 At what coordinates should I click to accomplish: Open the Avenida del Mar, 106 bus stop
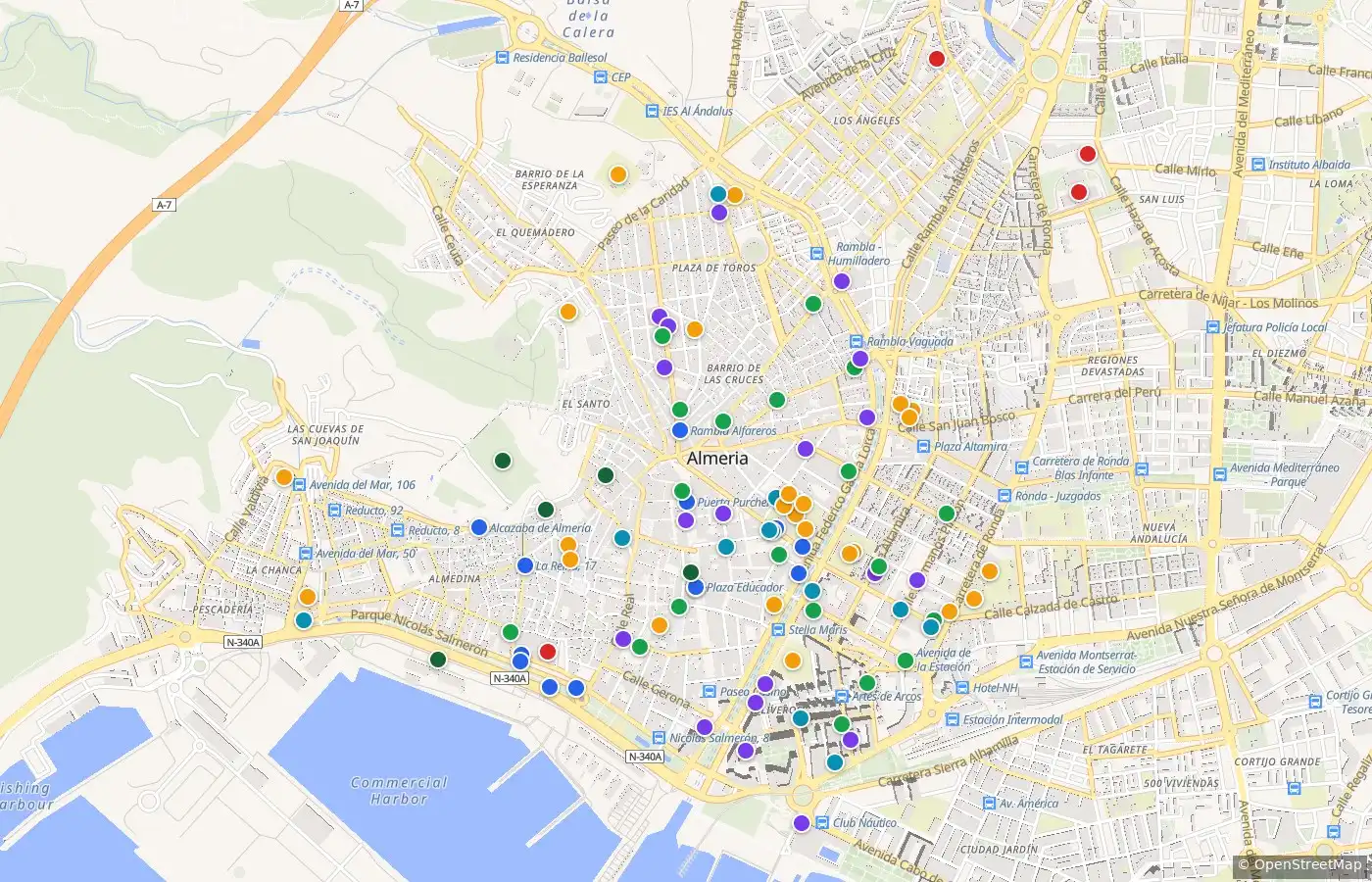(299, 484)
